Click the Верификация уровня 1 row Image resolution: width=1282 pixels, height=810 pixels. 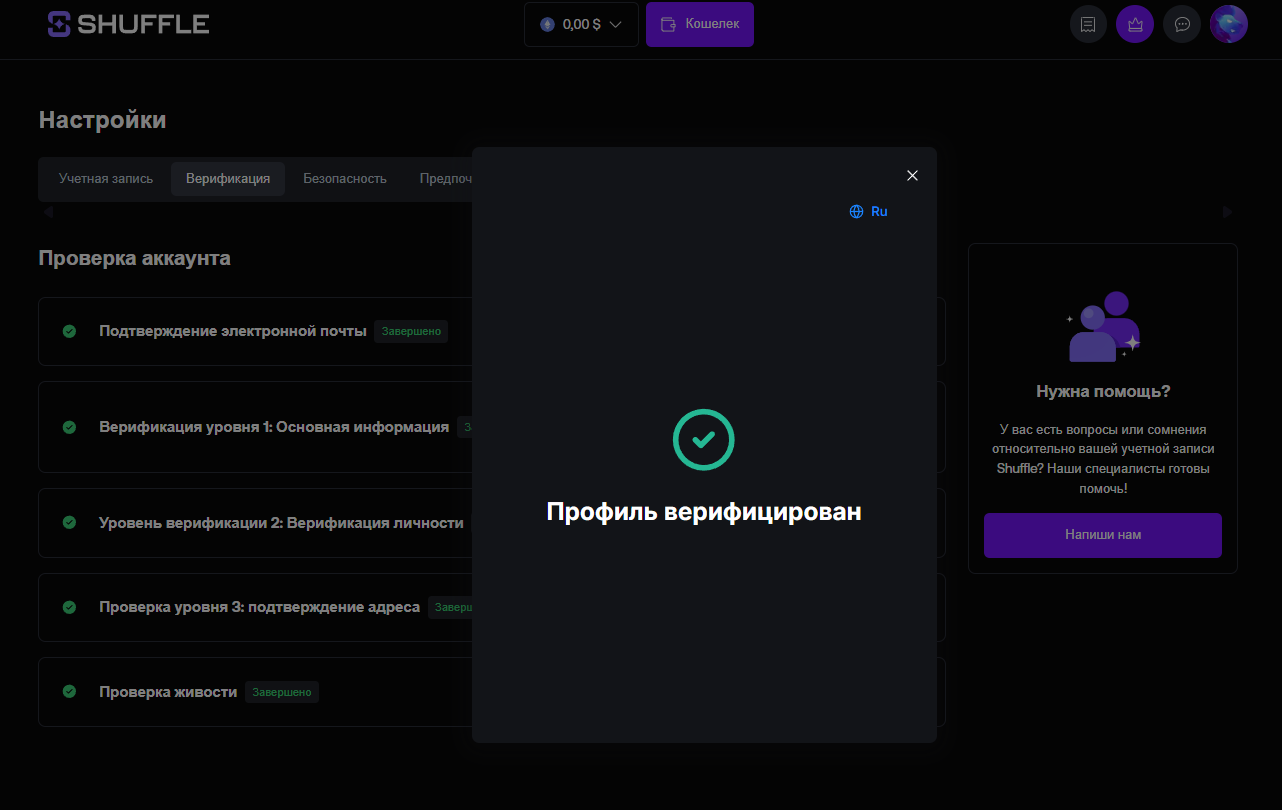pyautogui.click(x=274, y=427)
